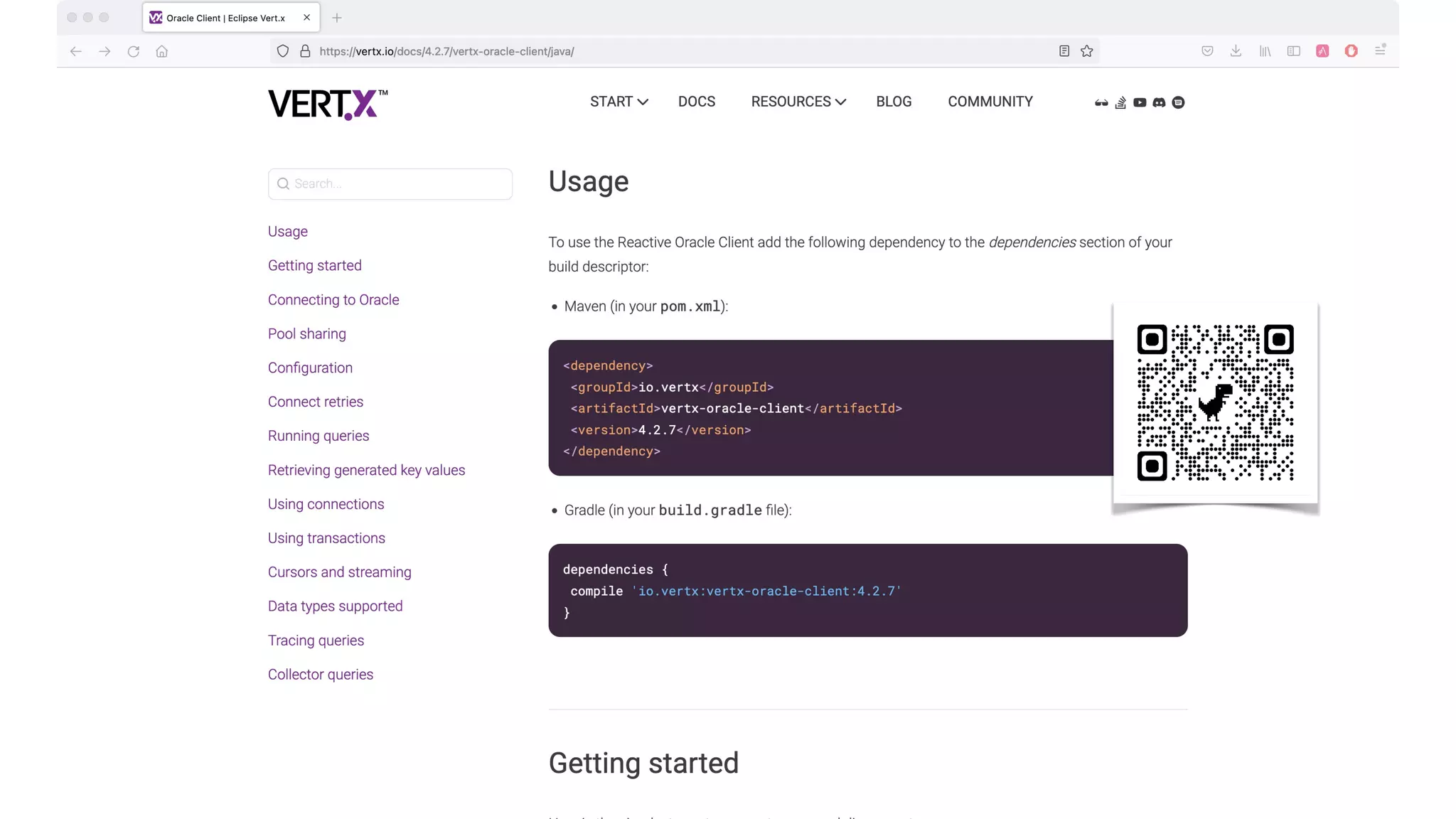
Task: Click the search magnifier icon
Action: 283,183
